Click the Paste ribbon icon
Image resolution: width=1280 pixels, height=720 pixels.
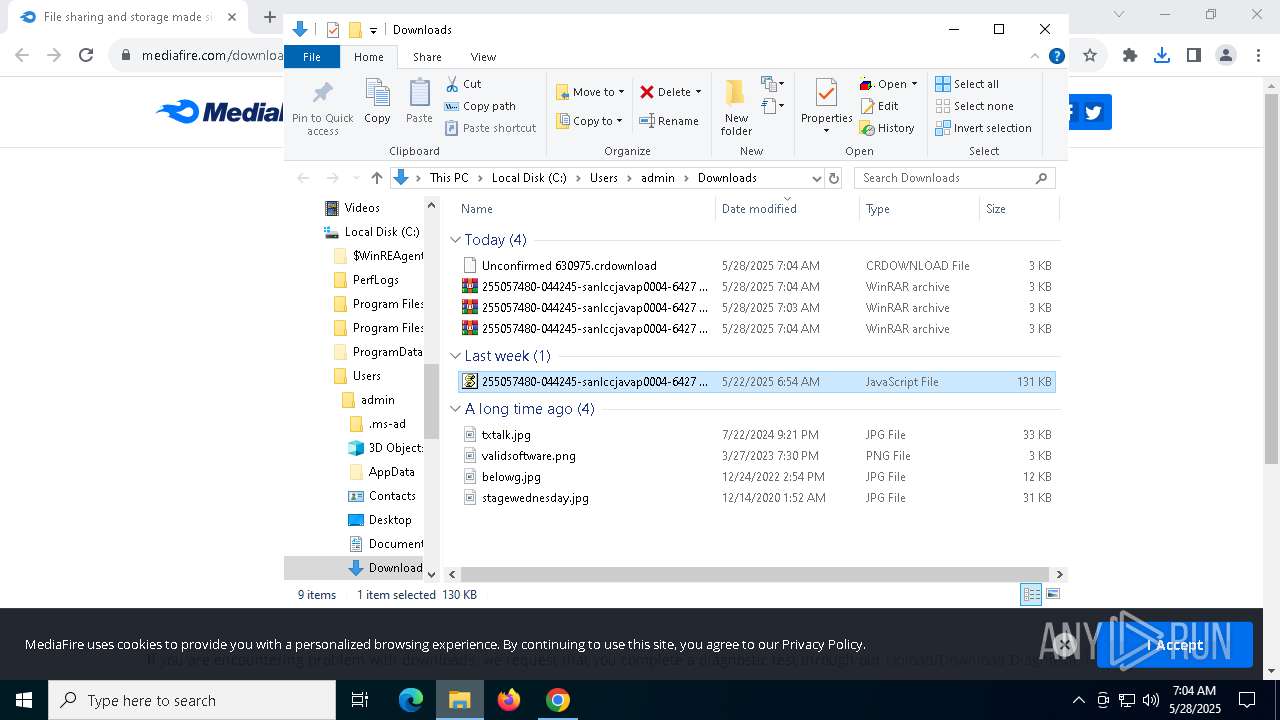click(419, 102)
